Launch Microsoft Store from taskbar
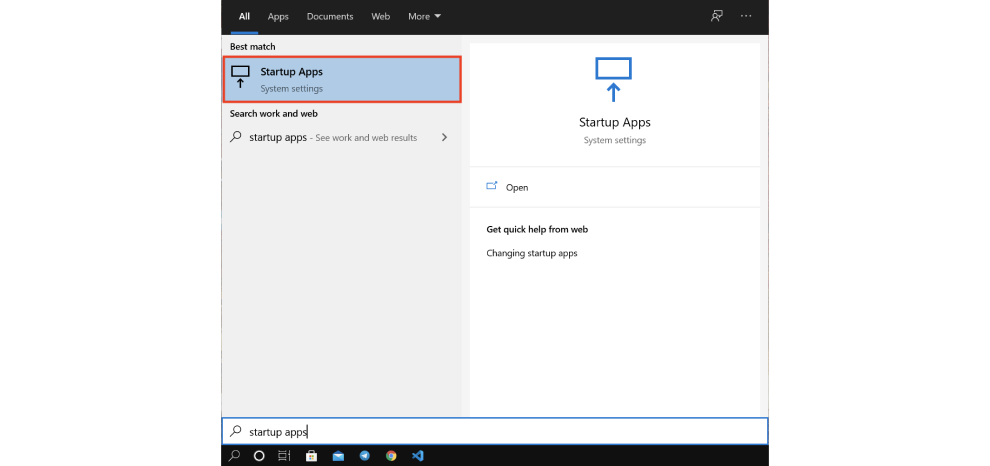Viewport: 990px width, 466px height. [311, 455]
